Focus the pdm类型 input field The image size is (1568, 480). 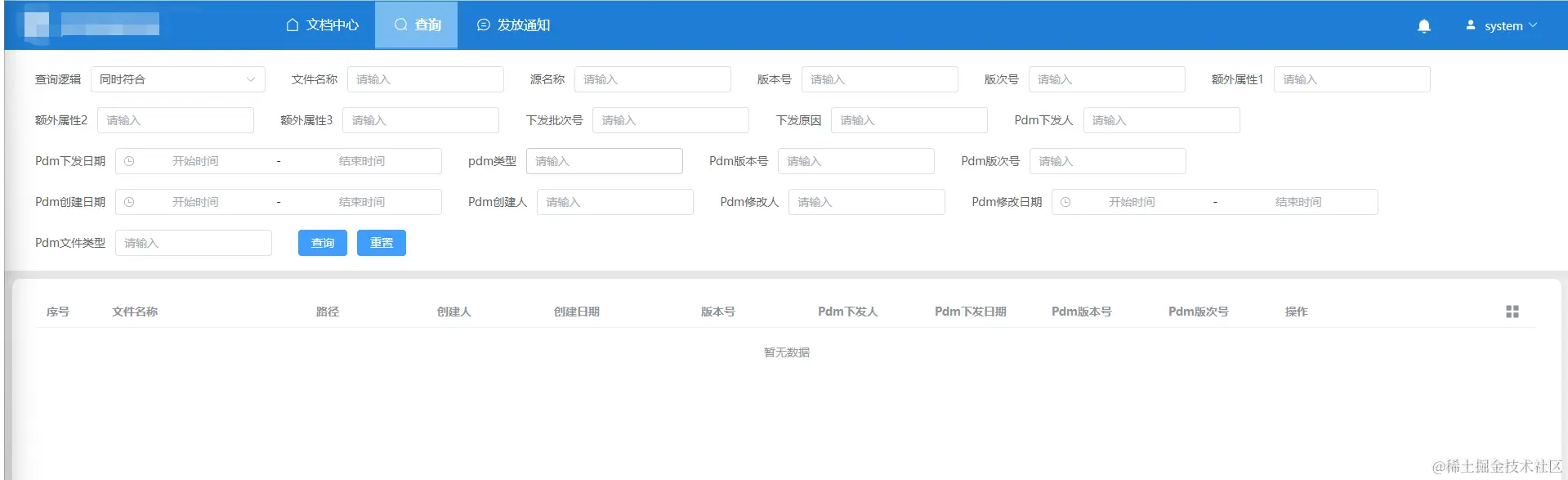[605, 161]
